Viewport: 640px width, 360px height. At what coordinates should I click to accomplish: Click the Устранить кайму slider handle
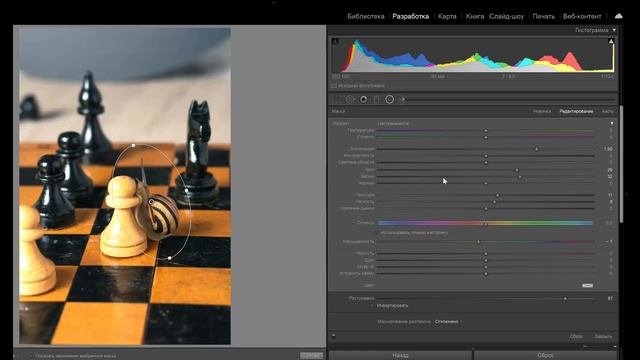pos(486,273)
